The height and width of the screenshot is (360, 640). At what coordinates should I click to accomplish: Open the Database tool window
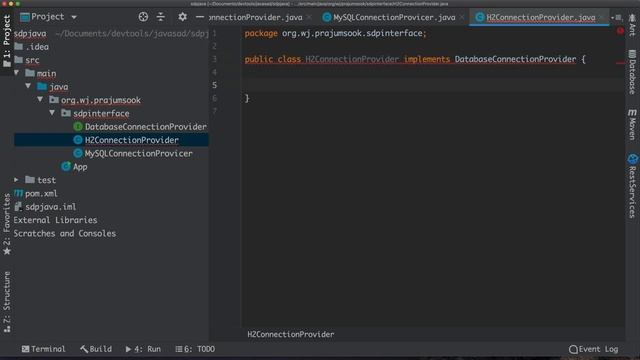[x=632, y=72]
